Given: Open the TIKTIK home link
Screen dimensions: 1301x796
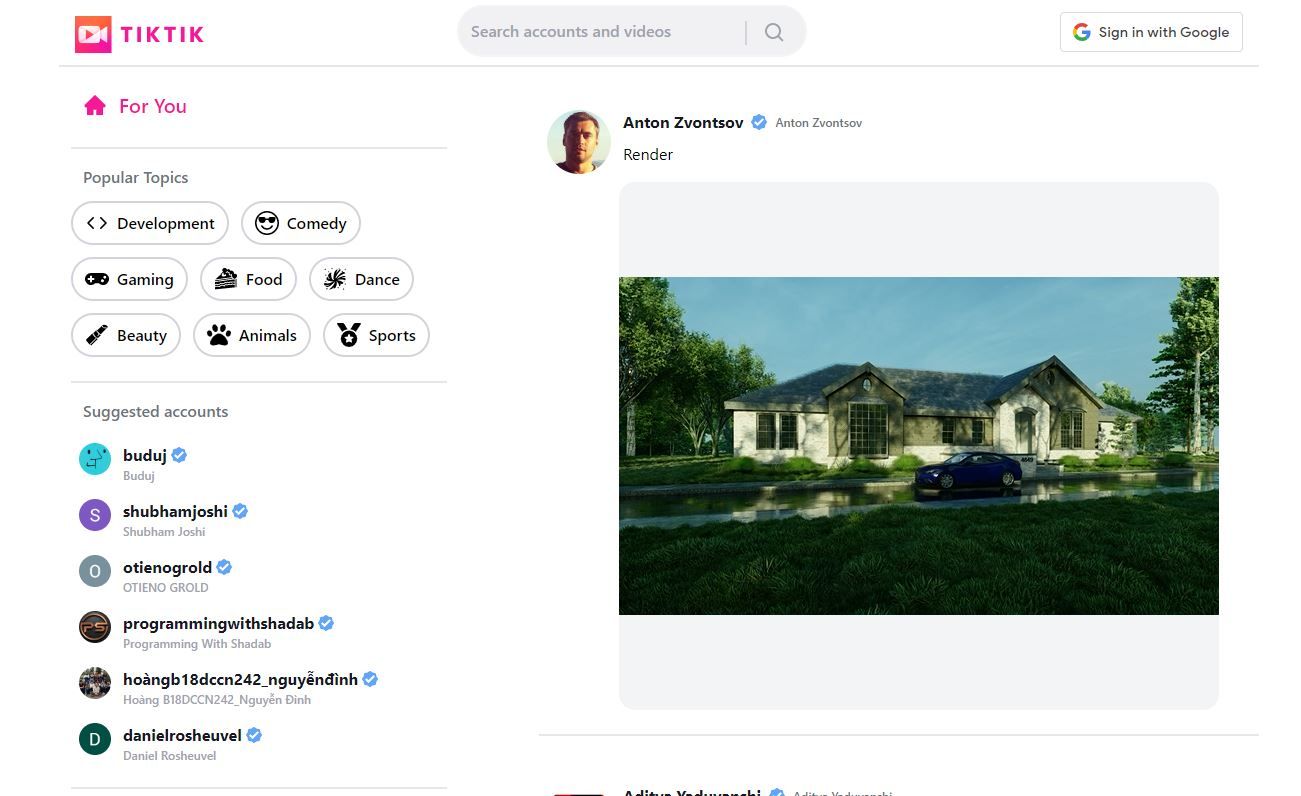Looking at the screenshot, I should (139, 34).
